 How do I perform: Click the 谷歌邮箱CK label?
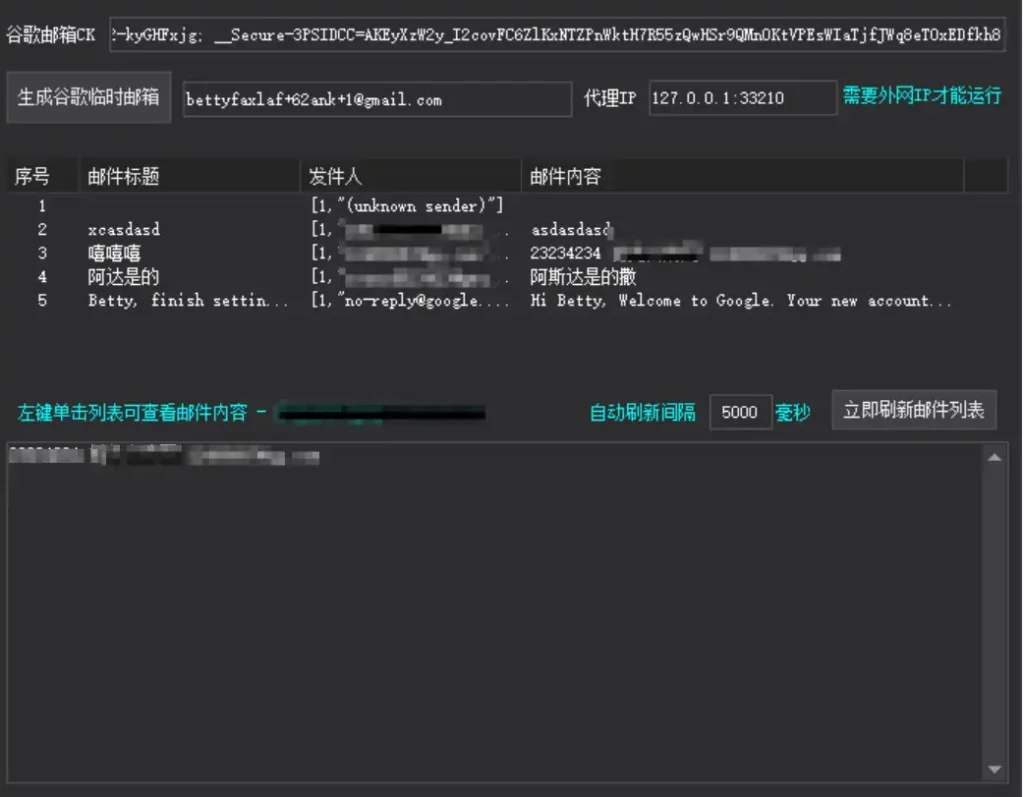click(x=50, y=35)
